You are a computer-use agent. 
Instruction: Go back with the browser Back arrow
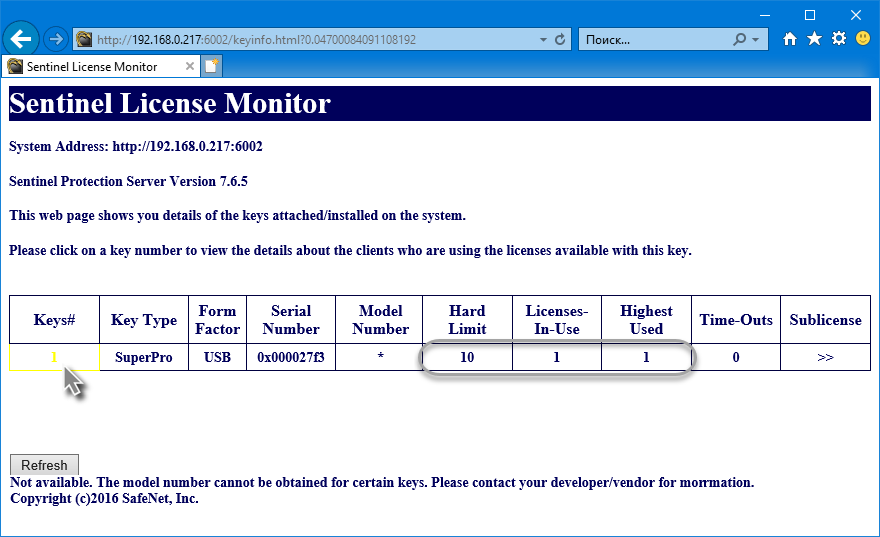point(21,39)
